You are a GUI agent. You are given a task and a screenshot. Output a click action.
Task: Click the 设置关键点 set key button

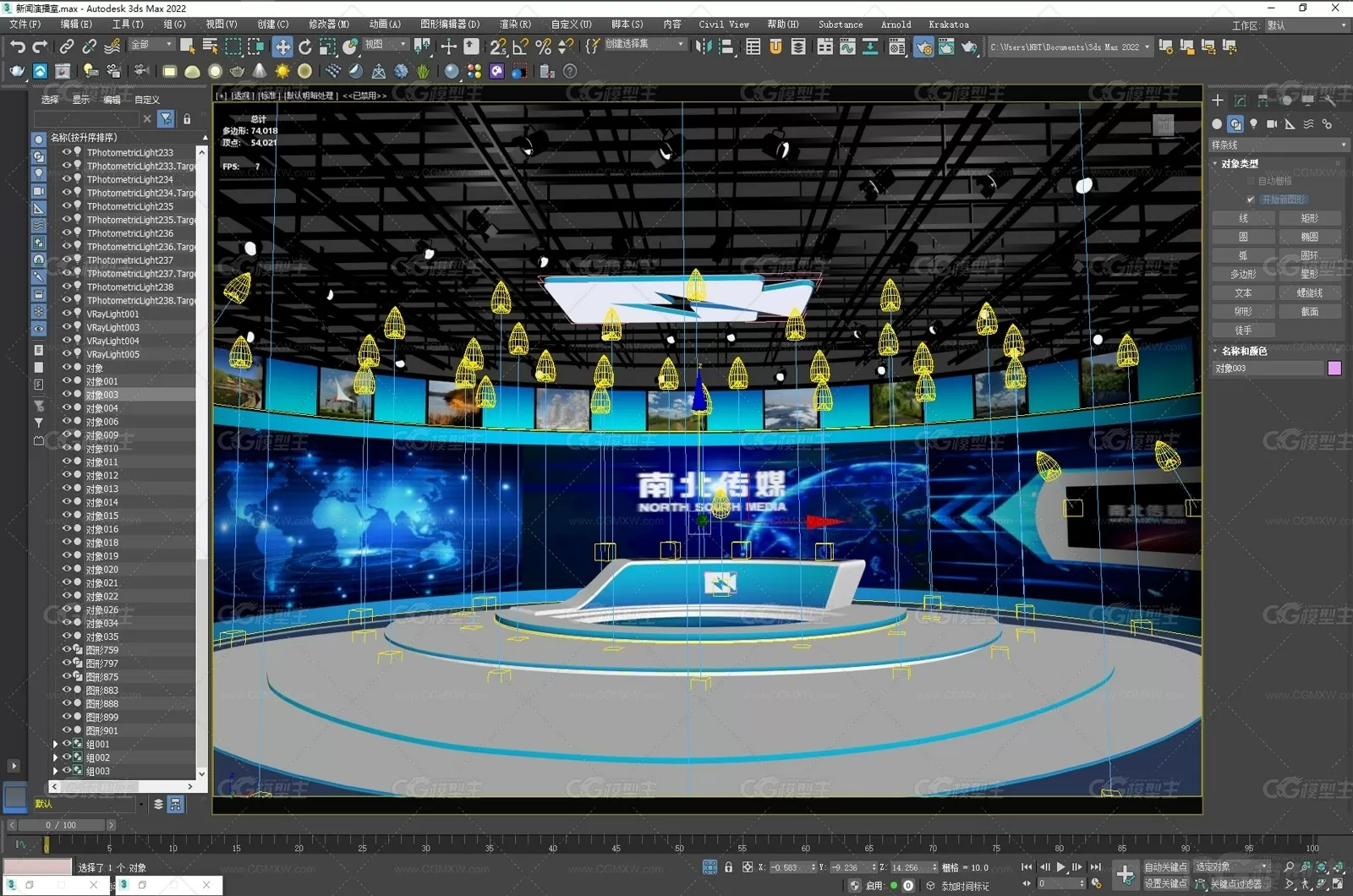click(1165, 884)
